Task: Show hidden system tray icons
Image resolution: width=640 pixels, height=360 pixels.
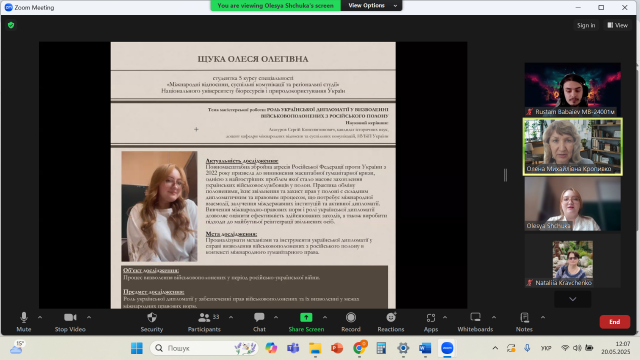Action: click(x=495, y=348)
